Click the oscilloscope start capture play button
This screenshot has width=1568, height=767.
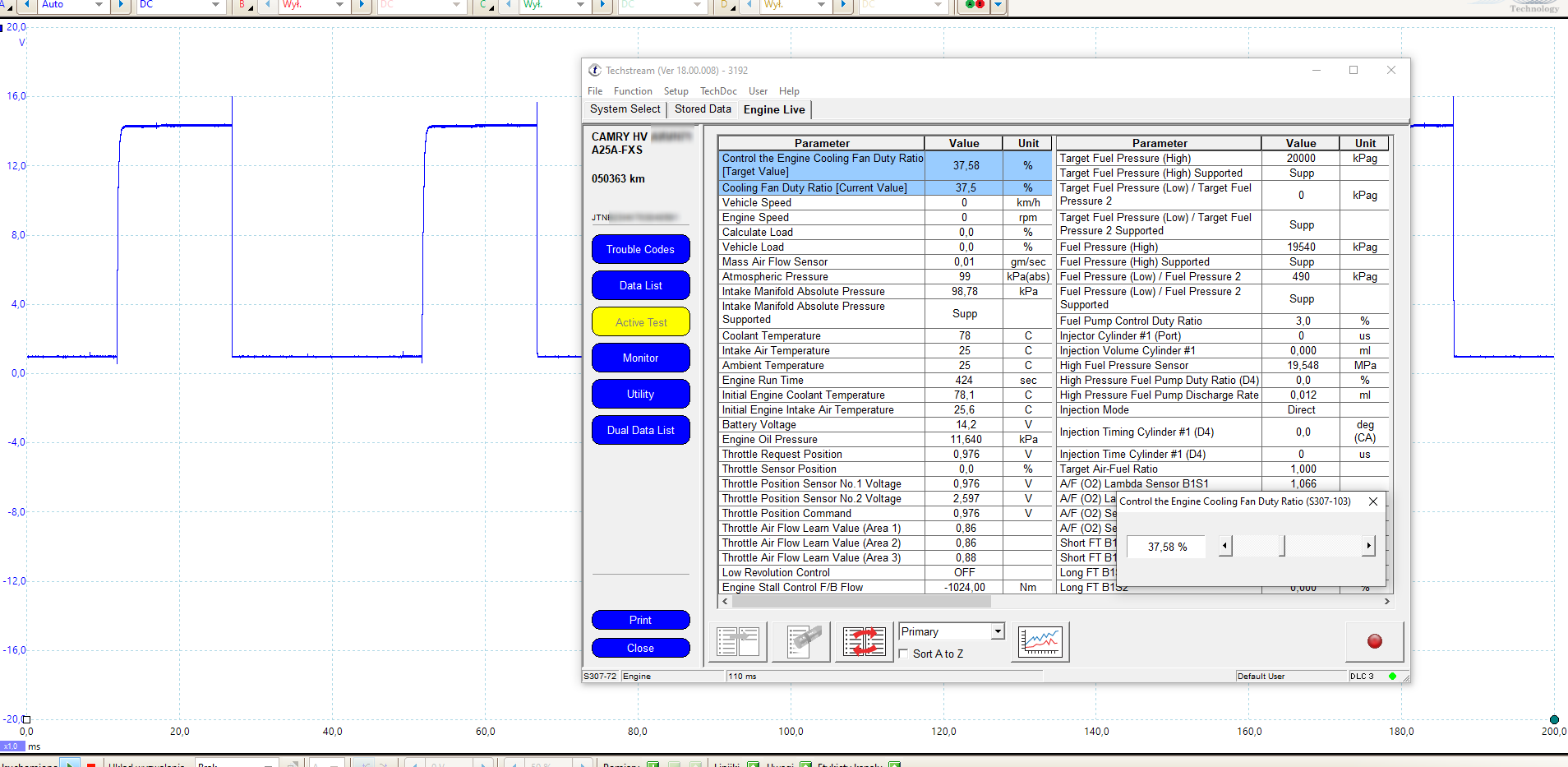click(71, 764)
